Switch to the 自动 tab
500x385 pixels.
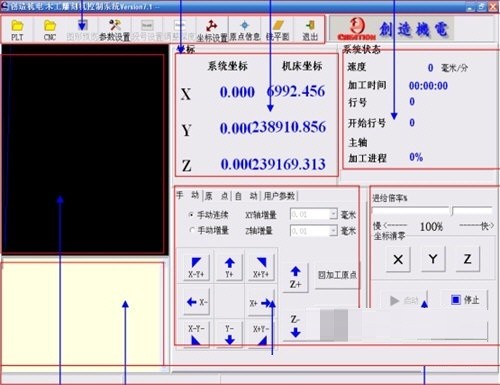coord(246,196)
